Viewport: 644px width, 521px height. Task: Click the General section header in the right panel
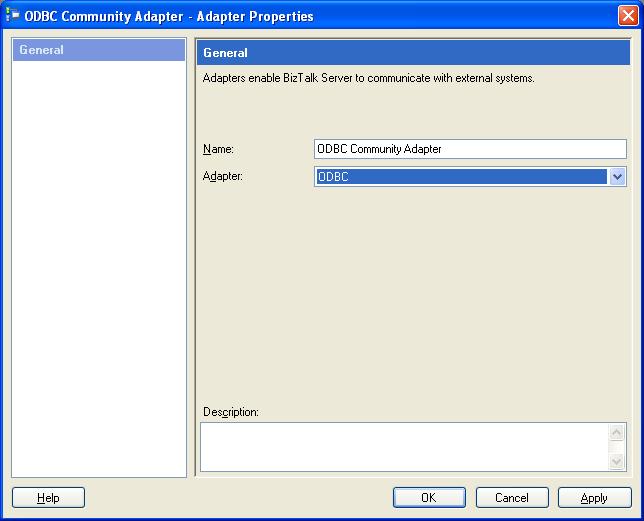coord(413,53)
